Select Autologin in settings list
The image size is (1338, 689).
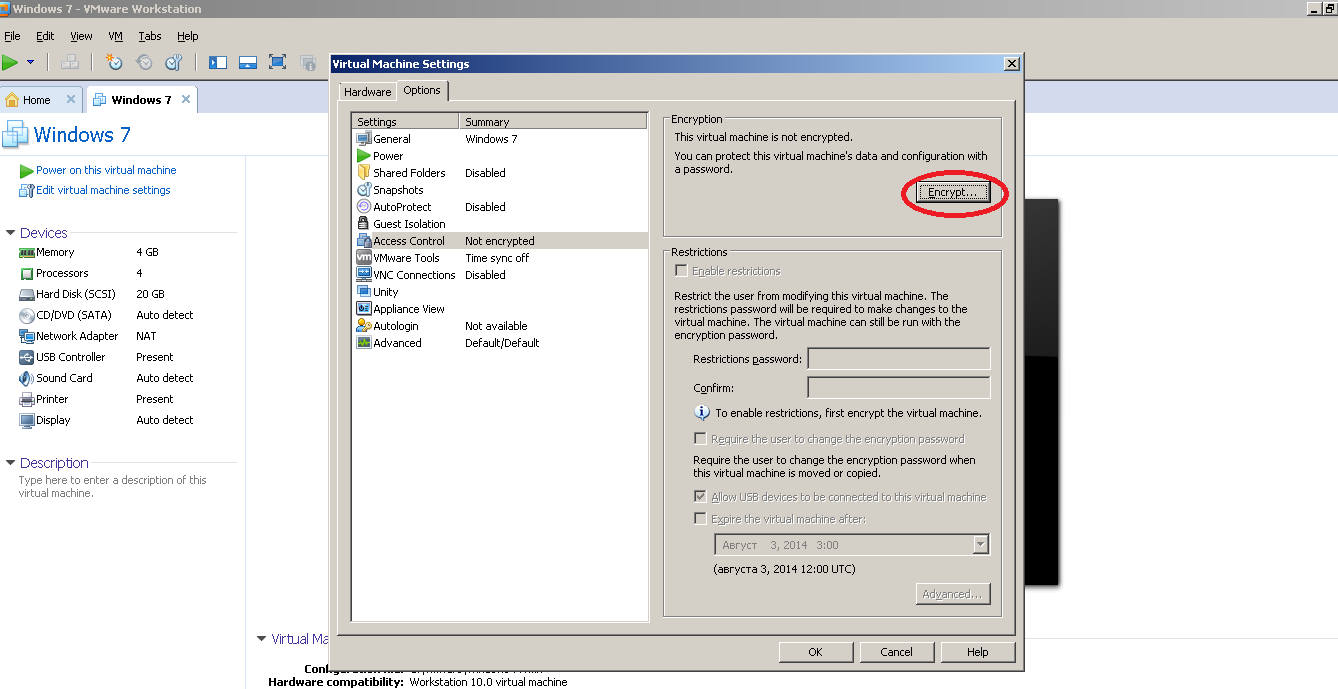(501, 326)
